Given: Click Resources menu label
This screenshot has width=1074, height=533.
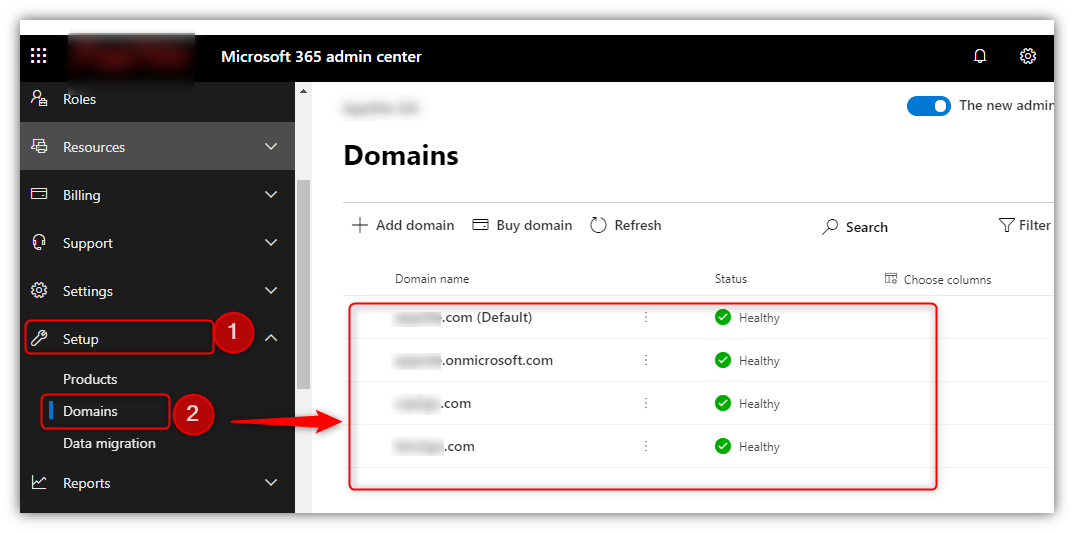Looking at the screenshot, I should pos(94,147).
